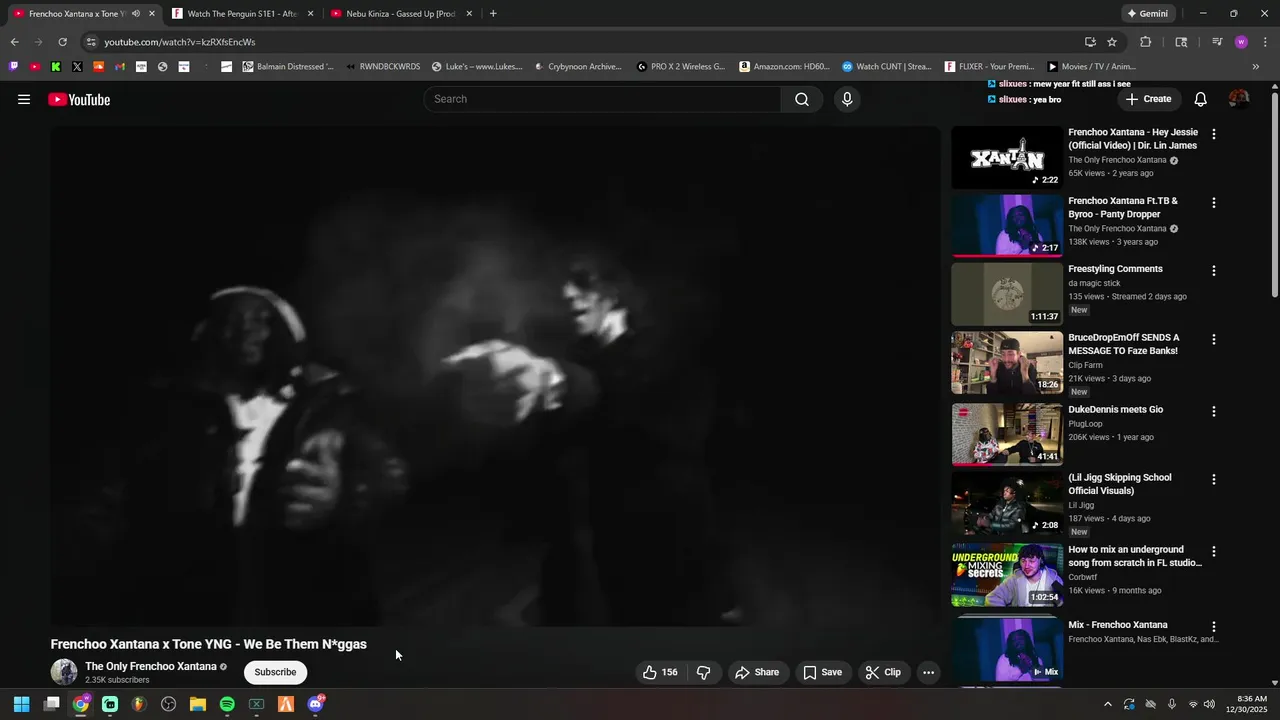This screenshot has width=1280, height=720.
Task: Focus the YouTube search field
Action: [603, 99]
